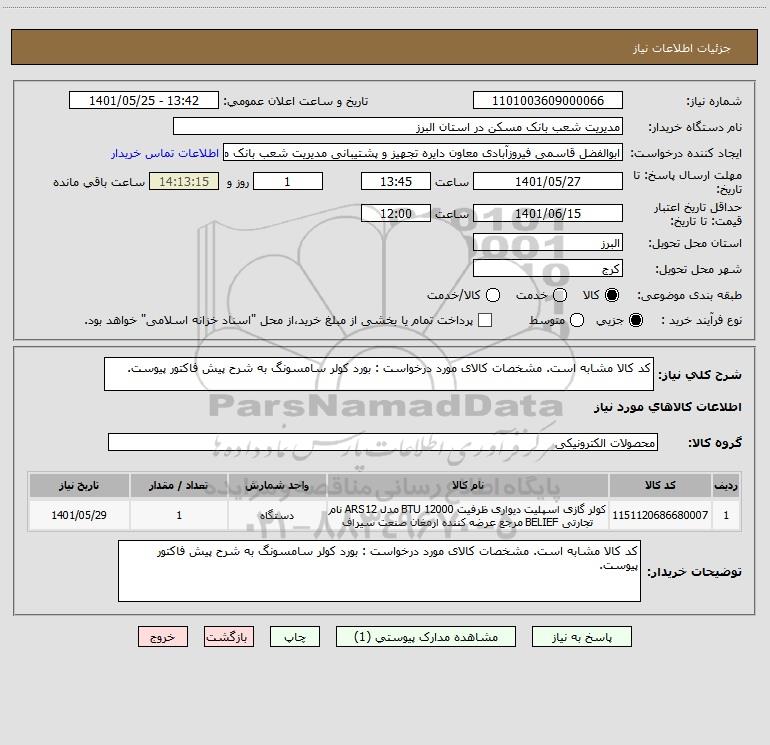Click the delivery province field البرز
The image size is (770, 745).
pos(548,243)
